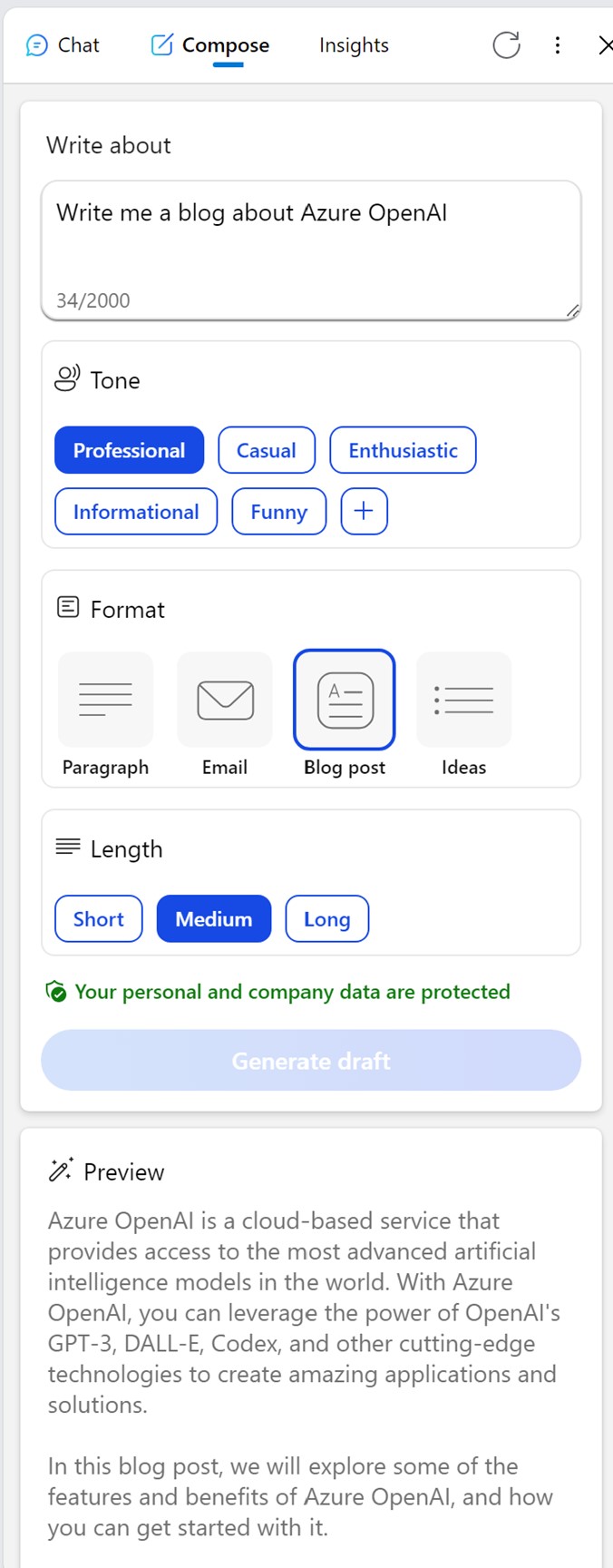Enable the Enthusiastic tone

pos(403,450)
